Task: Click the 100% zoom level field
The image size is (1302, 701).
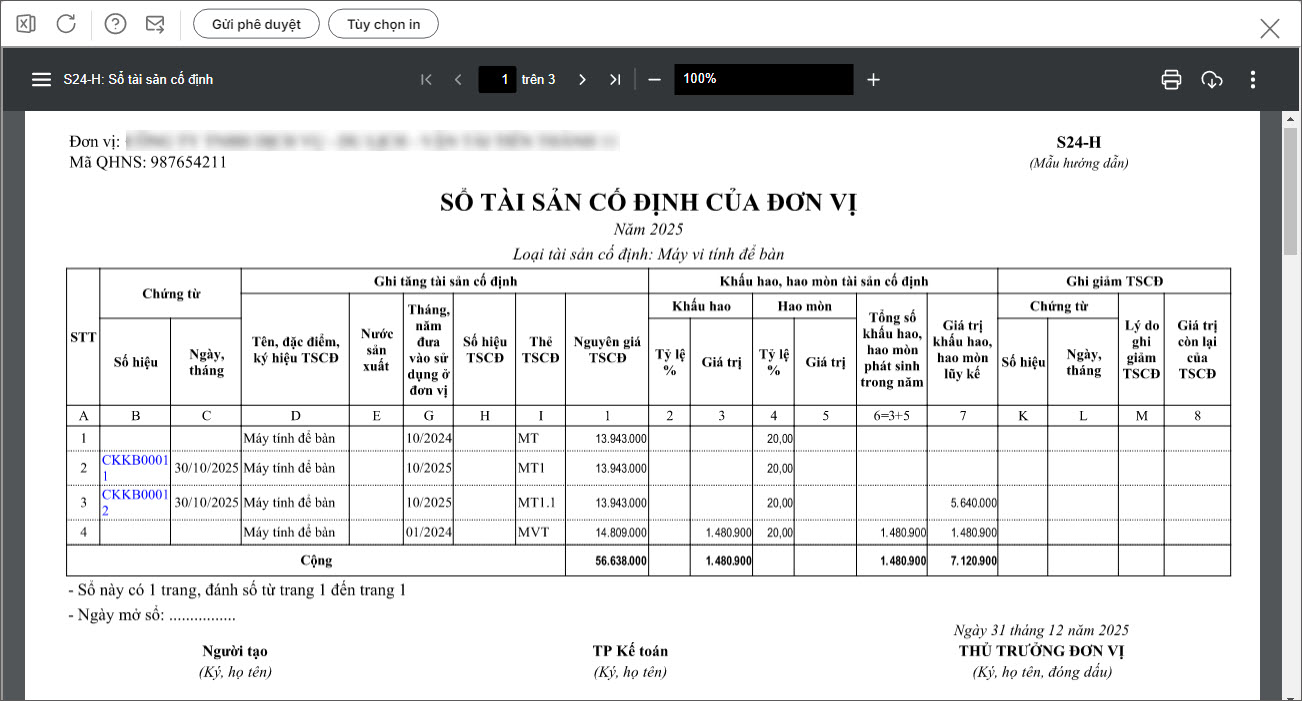Action: pos(763,80)
